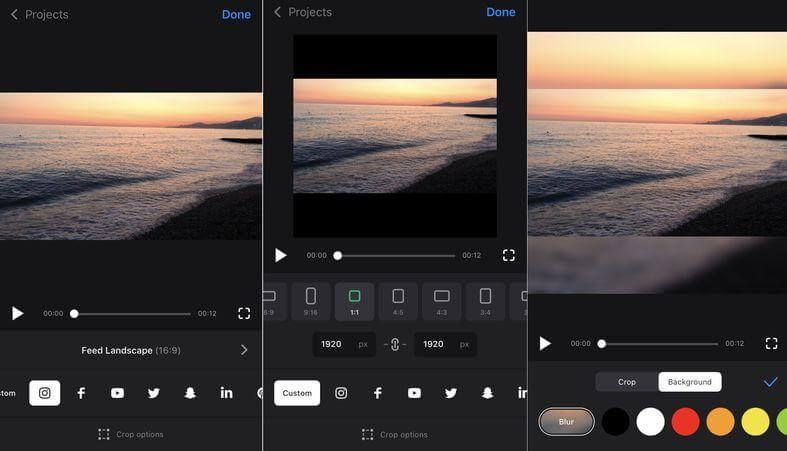The width and height of the screenshot is (787, 451).
Task: Select the 4:5 aspect ratio preset
Action: (398, 301)
